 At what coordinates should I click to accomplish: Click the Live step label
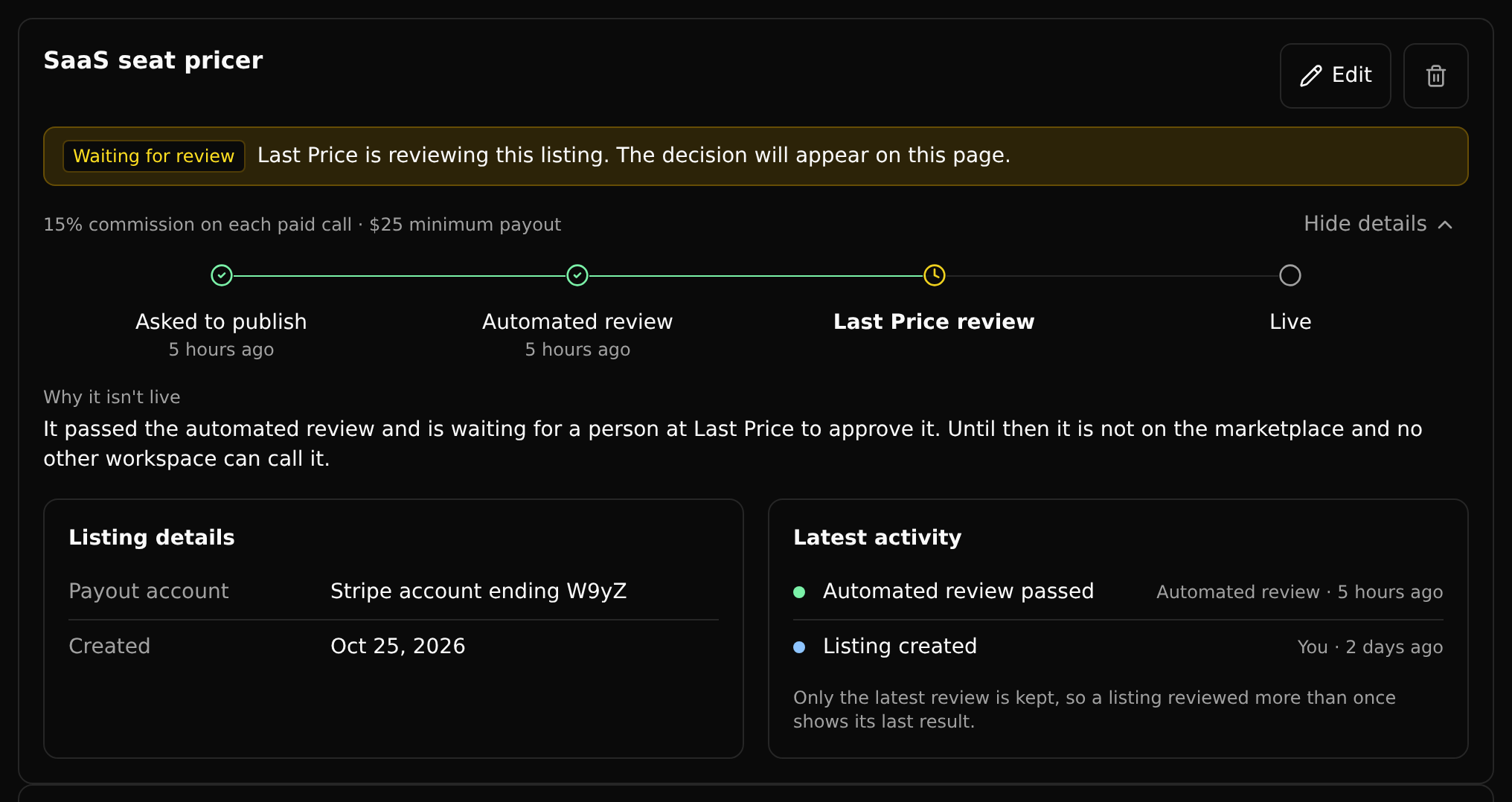pos(1290,321)
